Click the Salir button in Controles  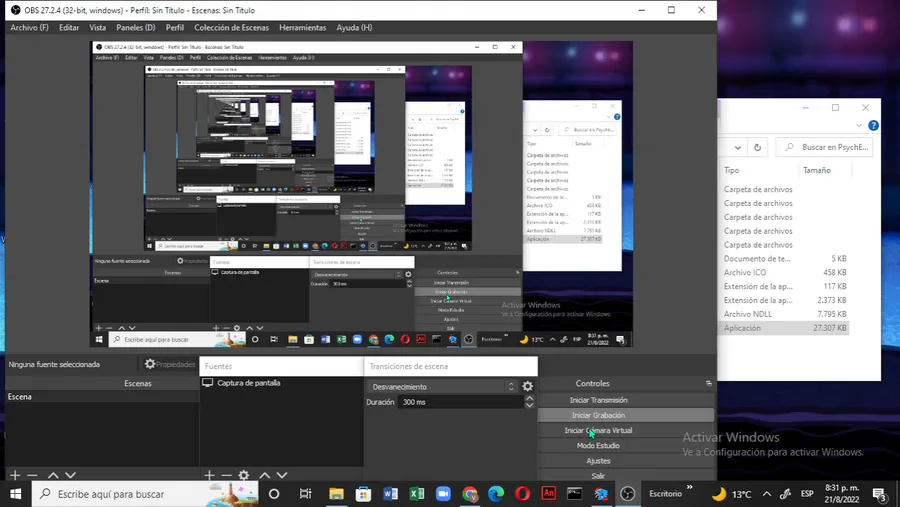click(x=598, y=475)
